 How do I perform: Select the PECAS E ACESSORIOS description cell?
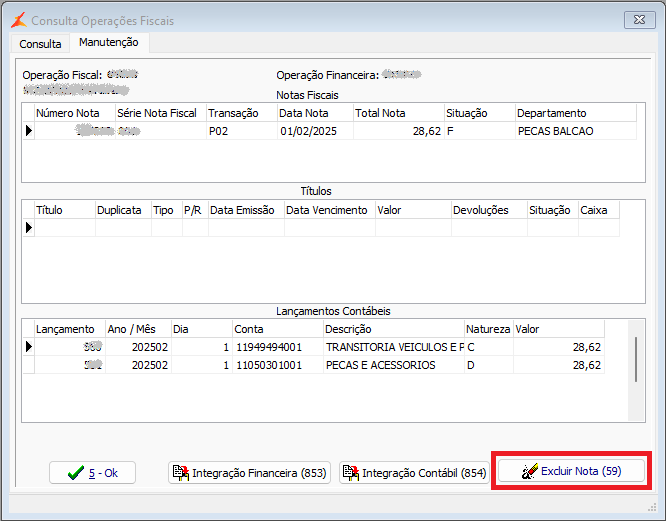(394, 365)
